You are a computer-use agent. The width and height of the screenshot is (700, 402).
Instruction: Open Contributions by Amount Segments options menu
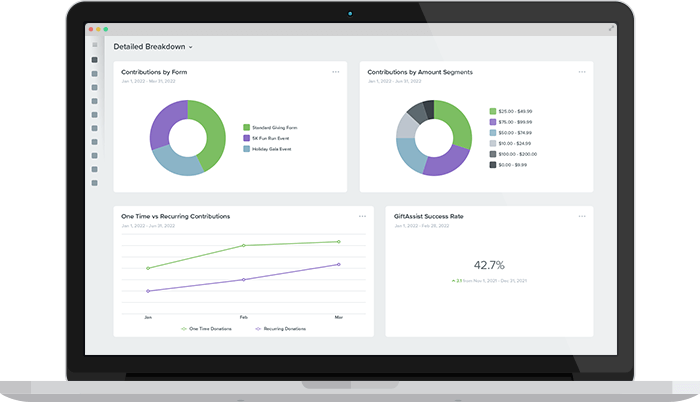tap(582, 71)
